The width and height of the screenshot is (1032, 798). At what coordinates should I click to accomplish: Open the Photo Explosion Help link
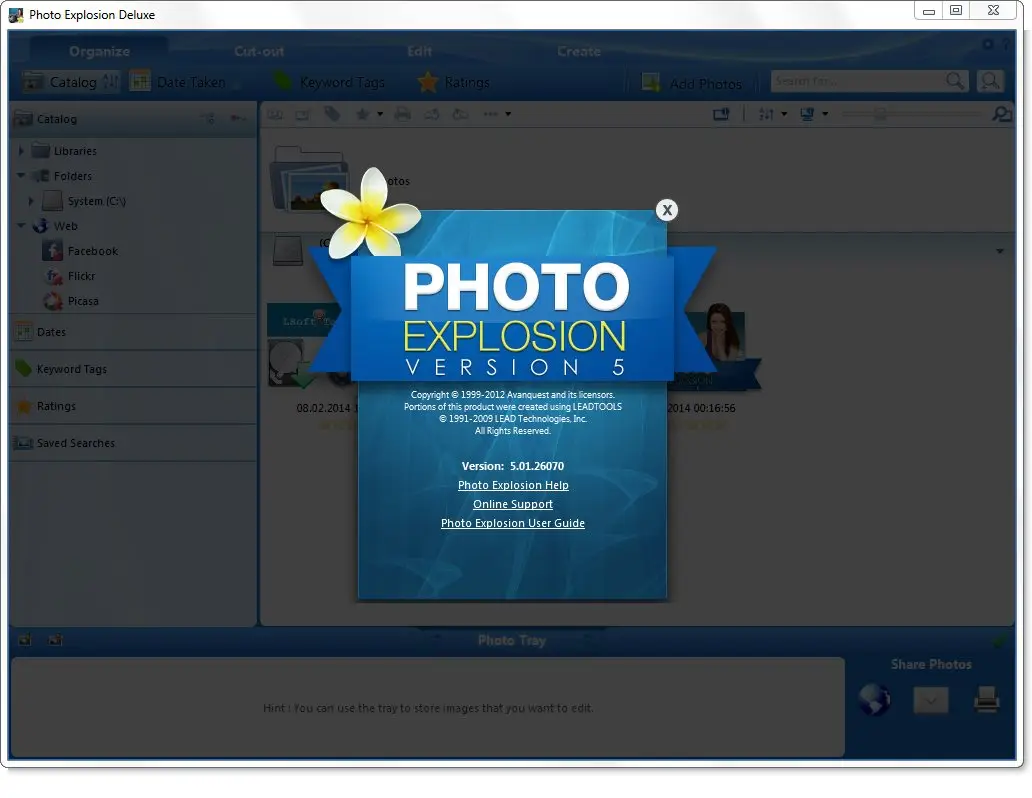click(513, 485)
